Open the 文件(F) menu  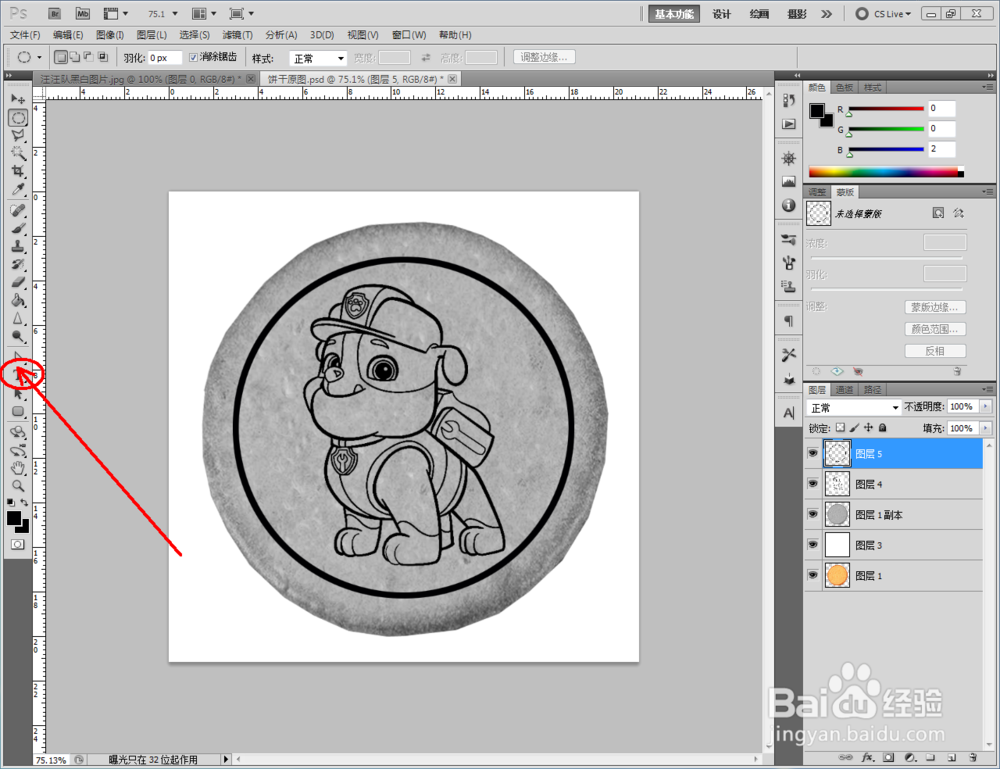click(25, 34)
